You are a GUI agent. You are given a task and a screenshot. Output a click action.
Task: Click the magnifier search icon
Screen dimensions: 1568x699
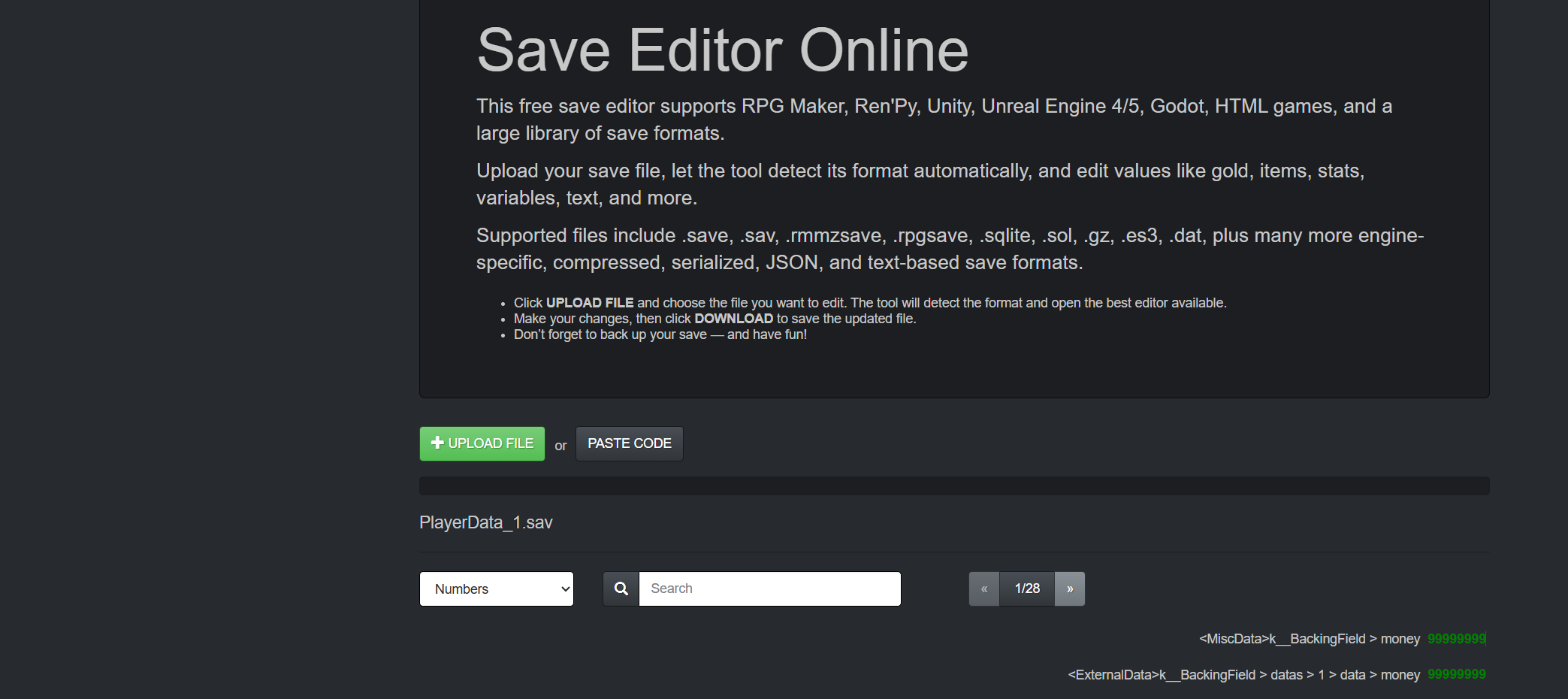(x=621, y=589)
